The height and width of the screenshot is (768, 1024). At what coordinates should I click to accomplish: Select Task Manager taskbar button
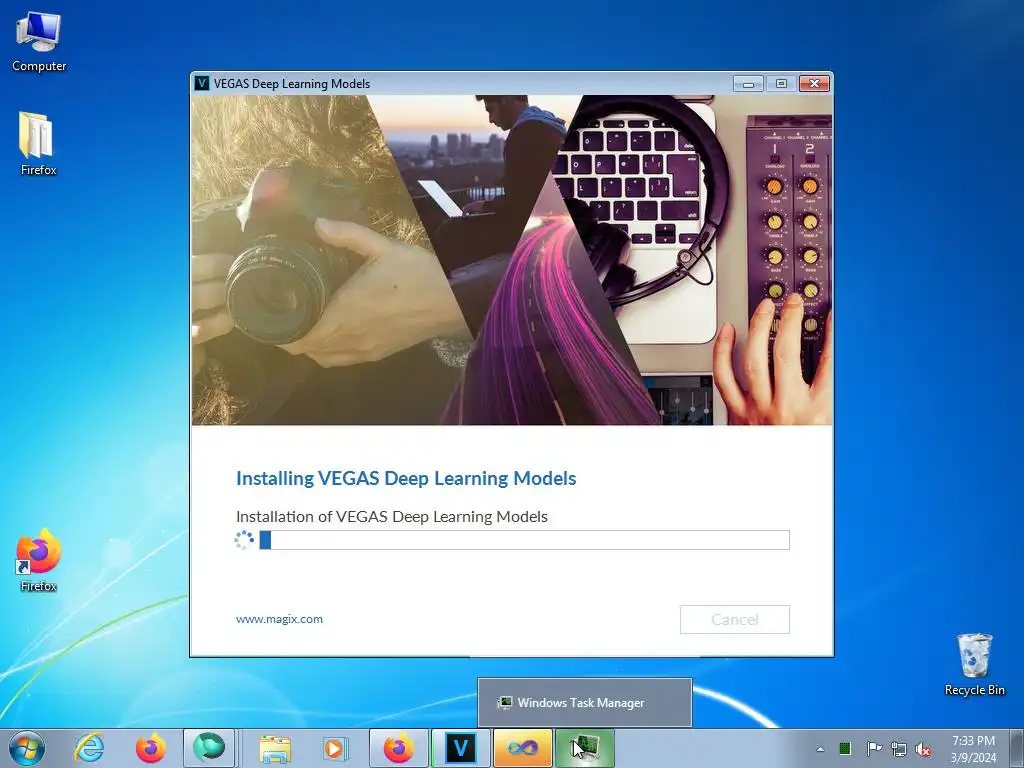tap(584, 748)
